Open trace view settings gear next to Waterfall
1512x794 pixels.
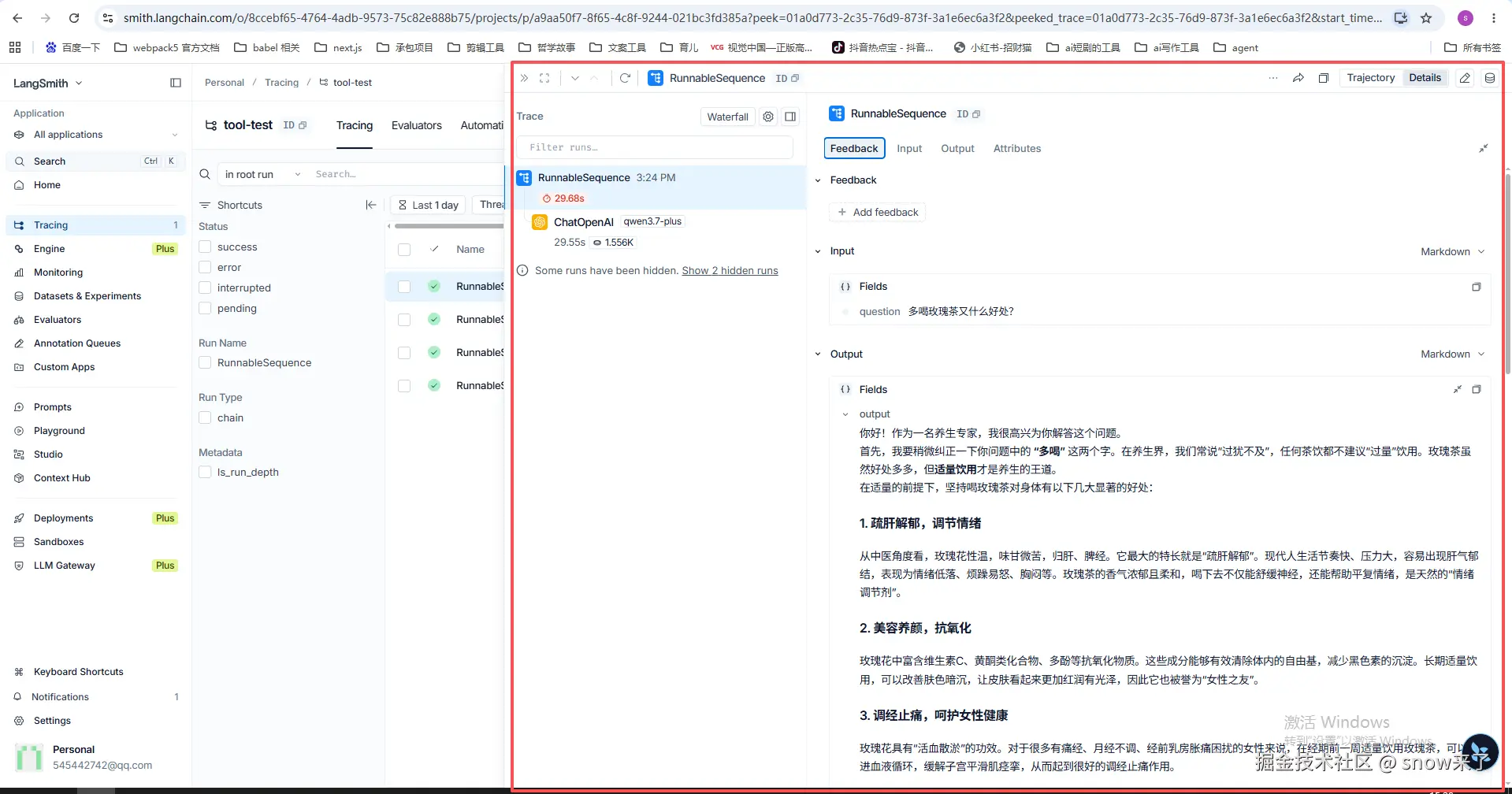coord(768,117)
